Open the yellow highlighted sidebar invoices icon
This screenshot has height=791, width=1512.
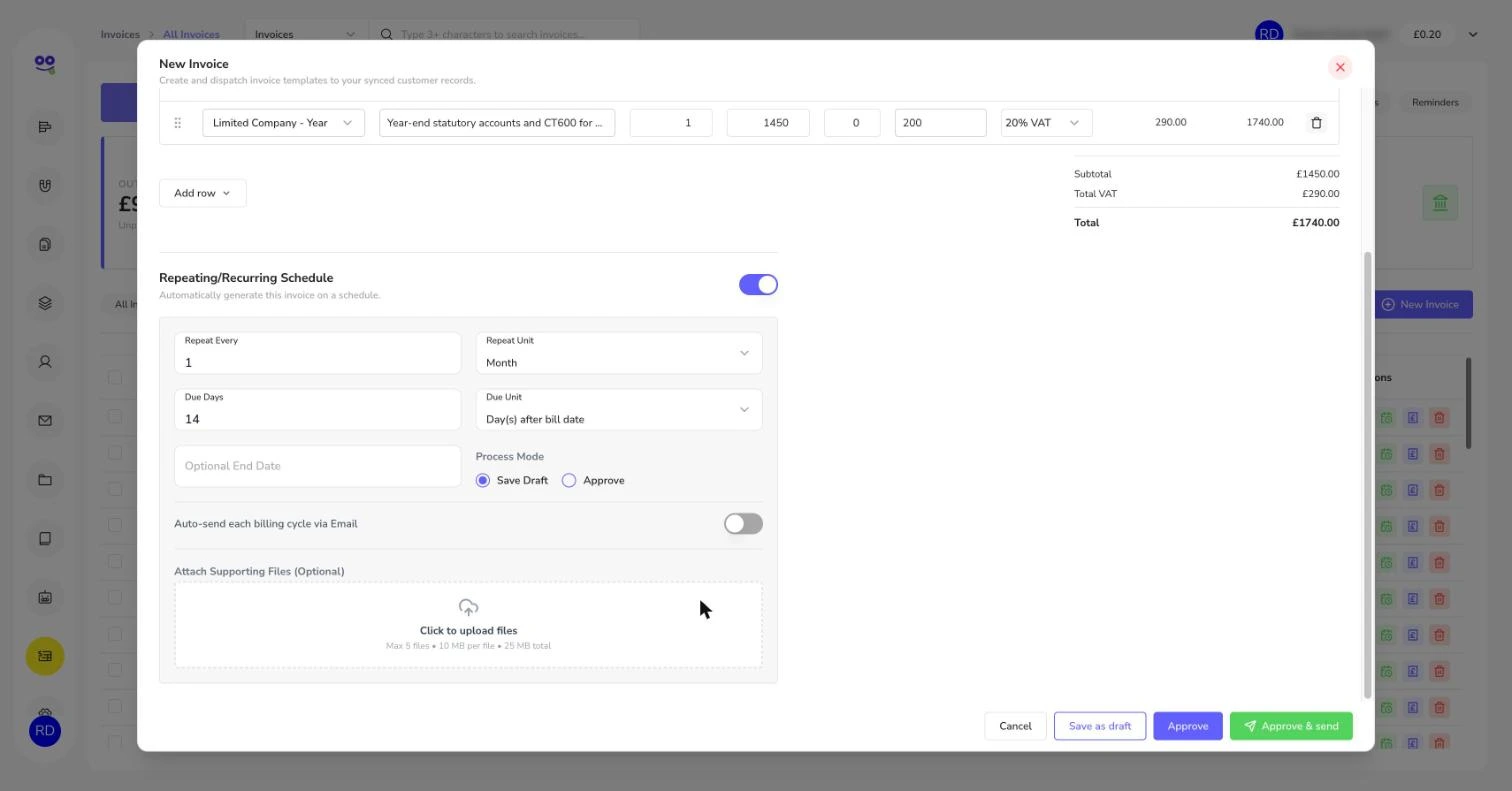click(44, 656)
